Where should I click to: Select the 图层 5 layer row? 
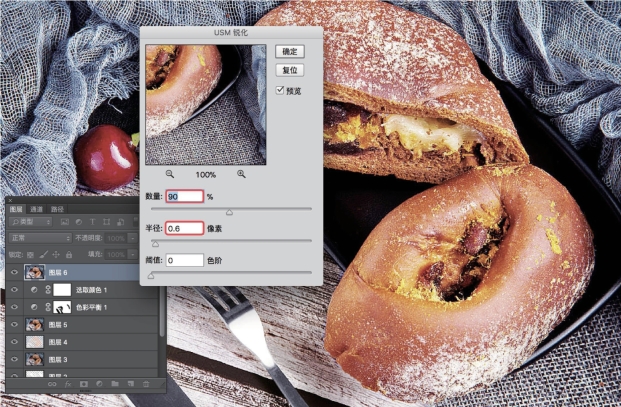pyautogui.click(x=82, y=325)
